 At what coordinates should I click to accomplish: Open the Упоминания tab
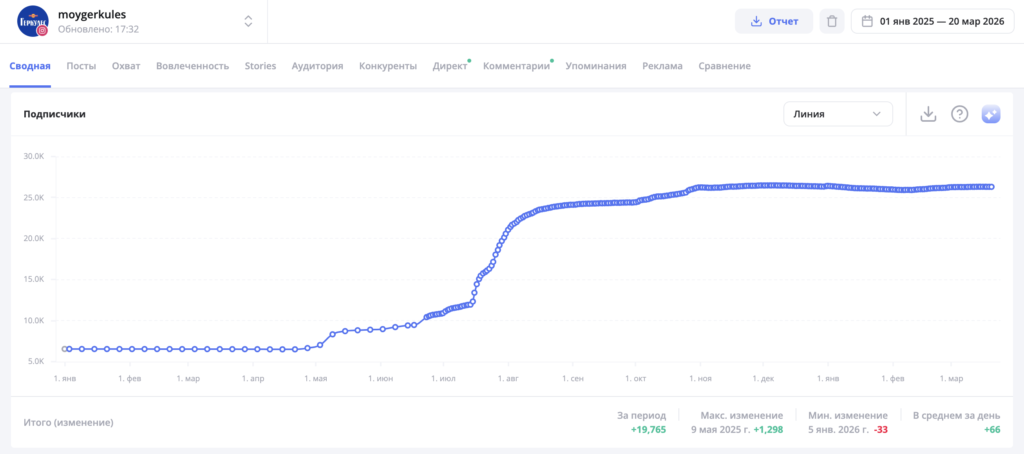595,66
